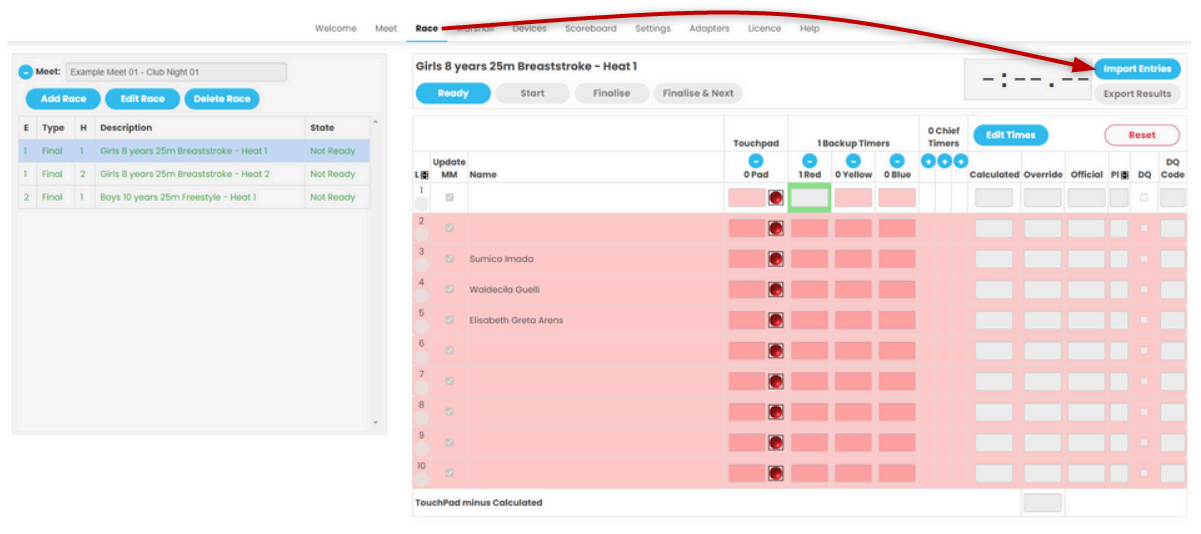Click the minus icon above 0 Blue
Screen dimensions: 1201x534
click(897, 161)
